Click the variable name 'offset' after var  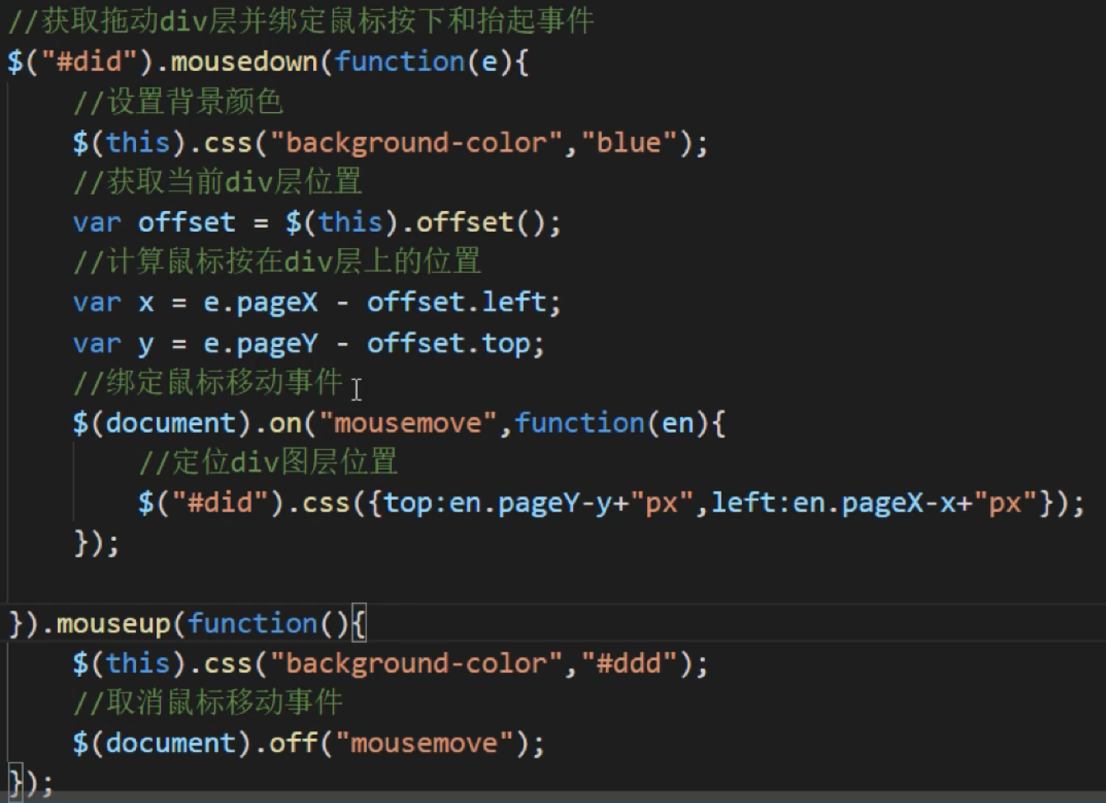(x=186, y=223)
